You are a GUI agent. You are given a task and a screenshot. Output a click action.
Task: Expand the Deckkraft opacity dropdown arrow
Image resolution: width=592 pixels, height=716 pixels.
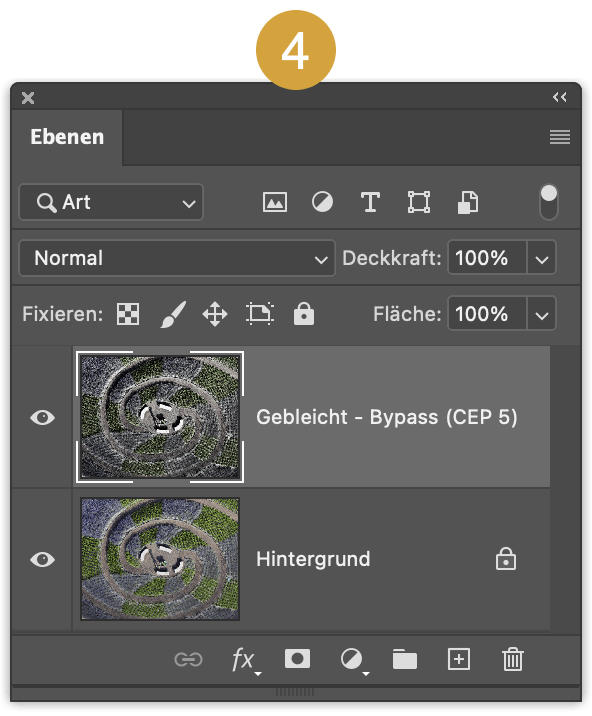(x=542, y=258)
